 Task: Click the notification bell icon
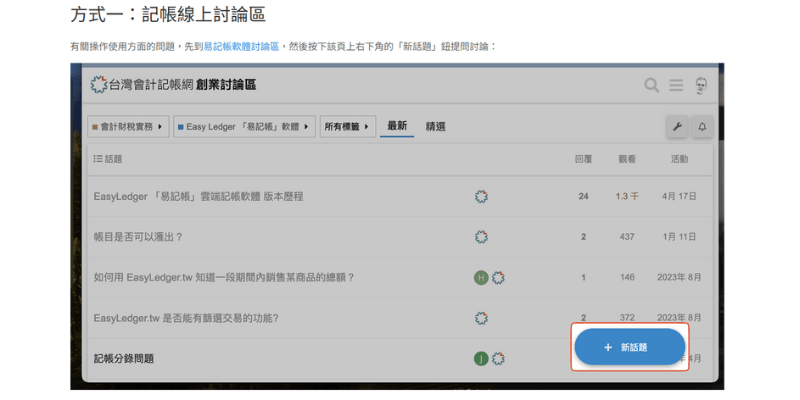(702, 127)
